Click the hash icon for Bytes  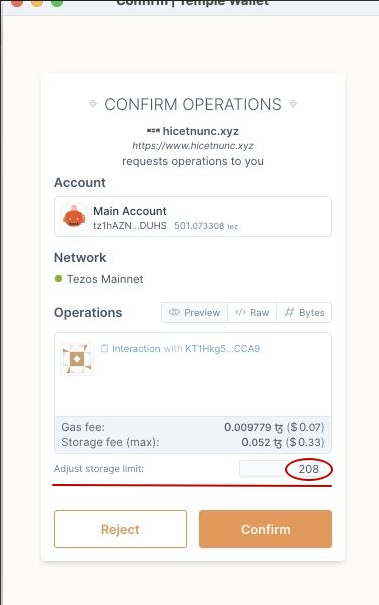tap(289, 312)
